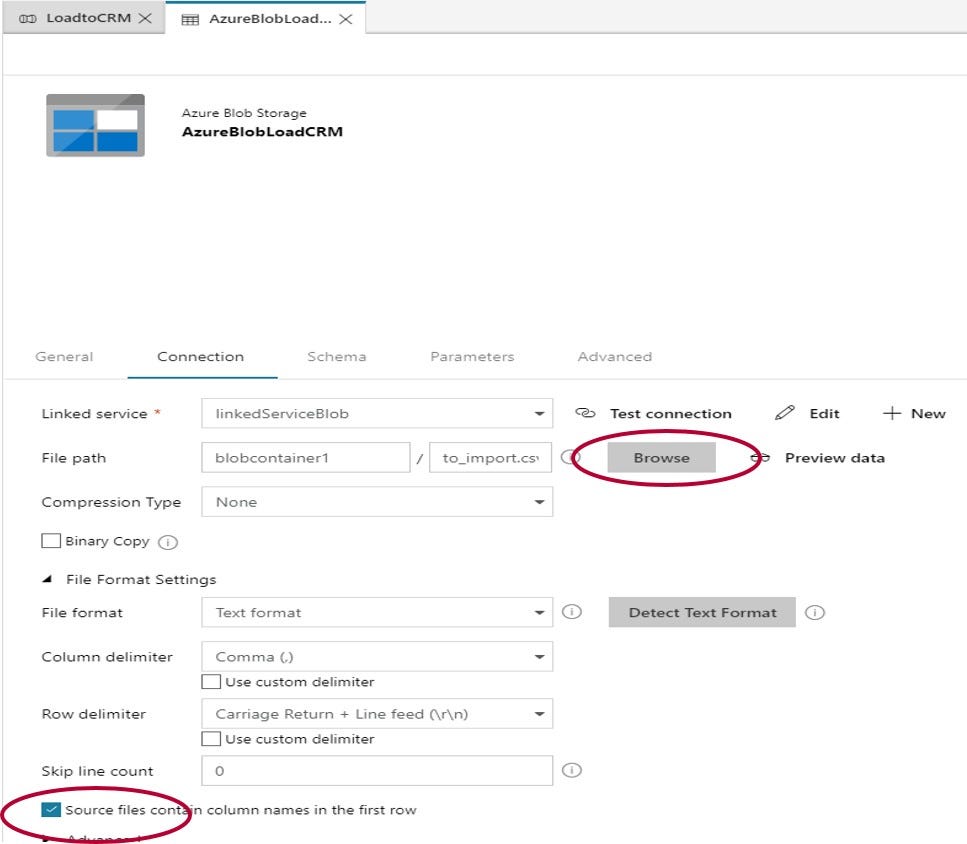Click the Detect Text Format info icon

815,612
